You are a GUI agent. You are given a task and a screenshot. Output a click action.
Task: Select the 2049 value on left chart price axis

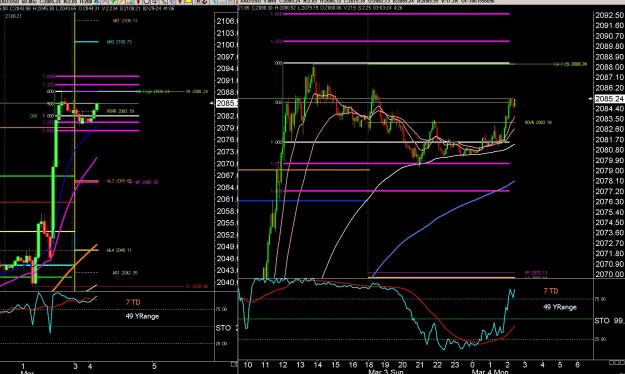pyautogui.click(x=227, y=246)
